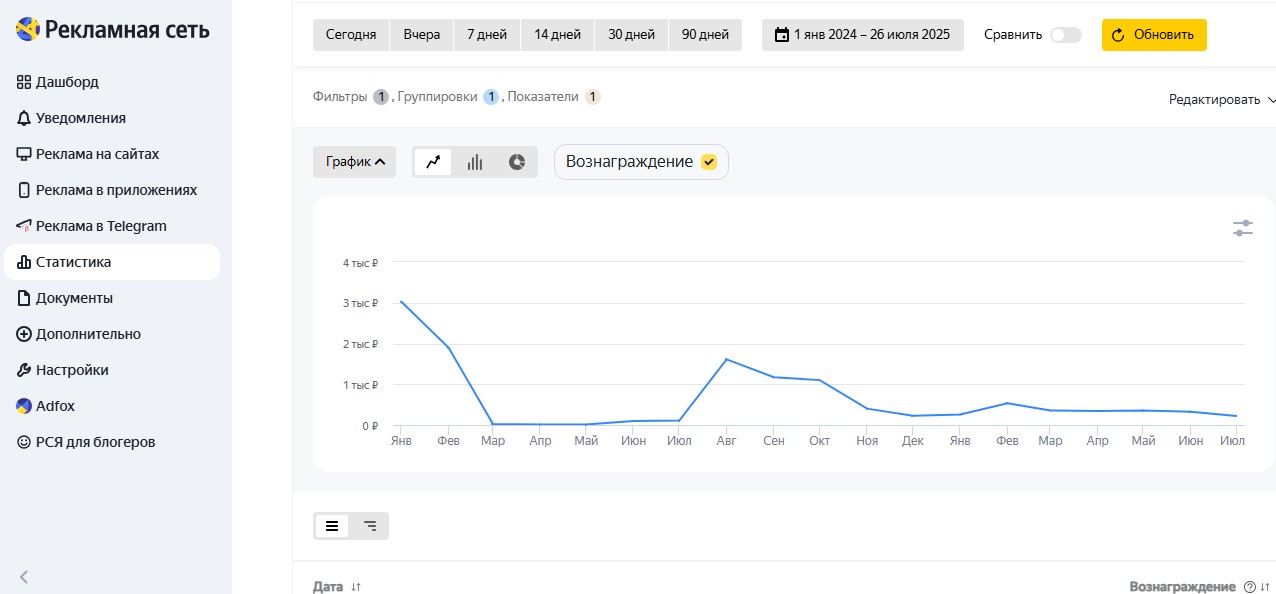Select the tree table view icon
Screen dimensions: 1276x594
point(370,526)
